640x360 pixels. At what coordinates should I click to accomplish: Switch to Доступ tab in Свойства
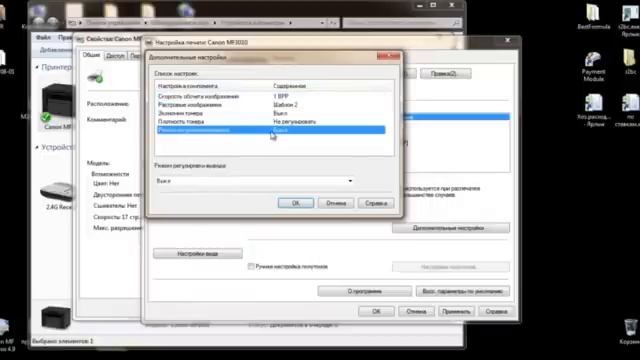[x=115, y=56]
